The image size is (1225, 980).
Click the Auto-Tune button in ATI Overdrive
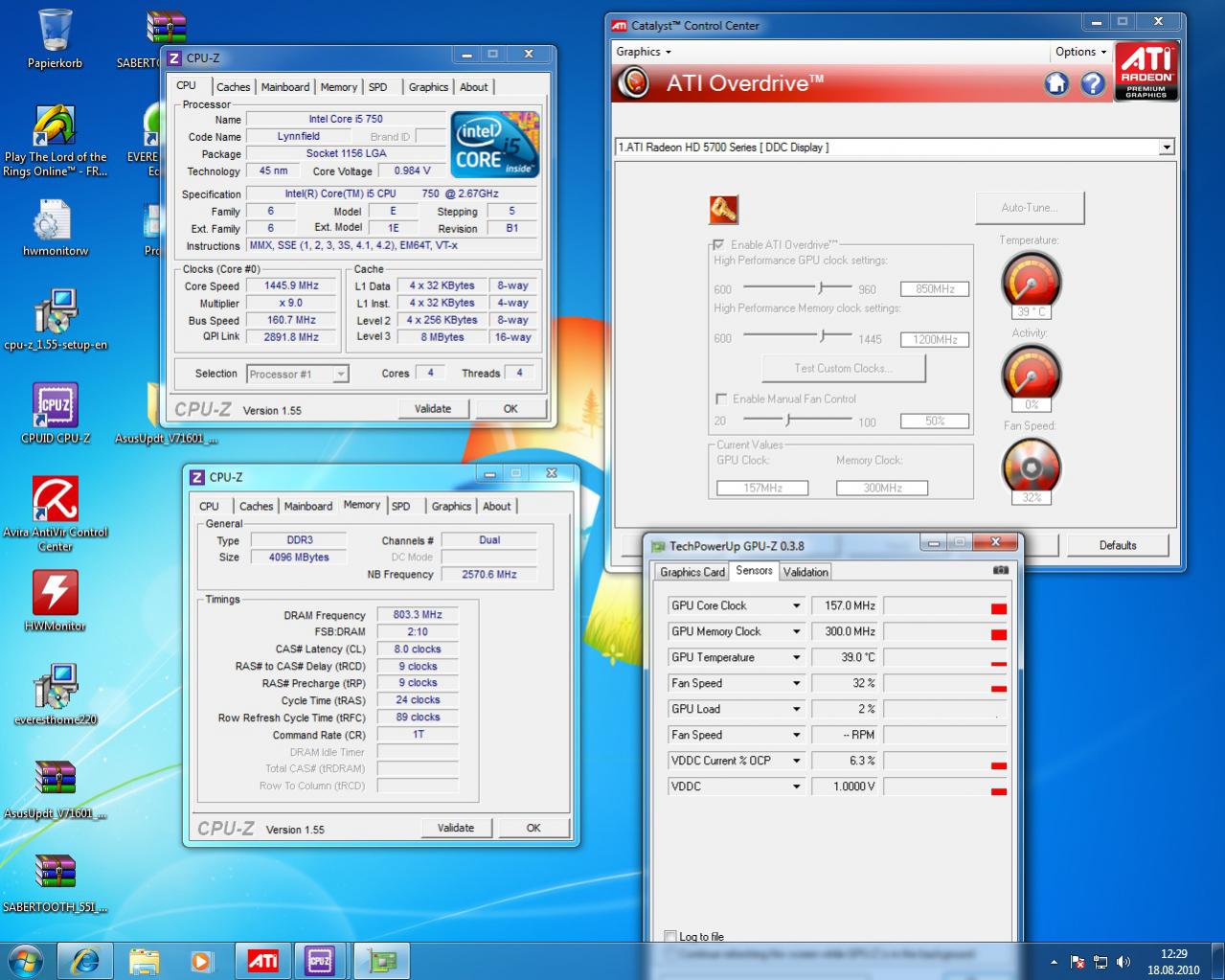pyautogui.click(x=1030, y=208)
